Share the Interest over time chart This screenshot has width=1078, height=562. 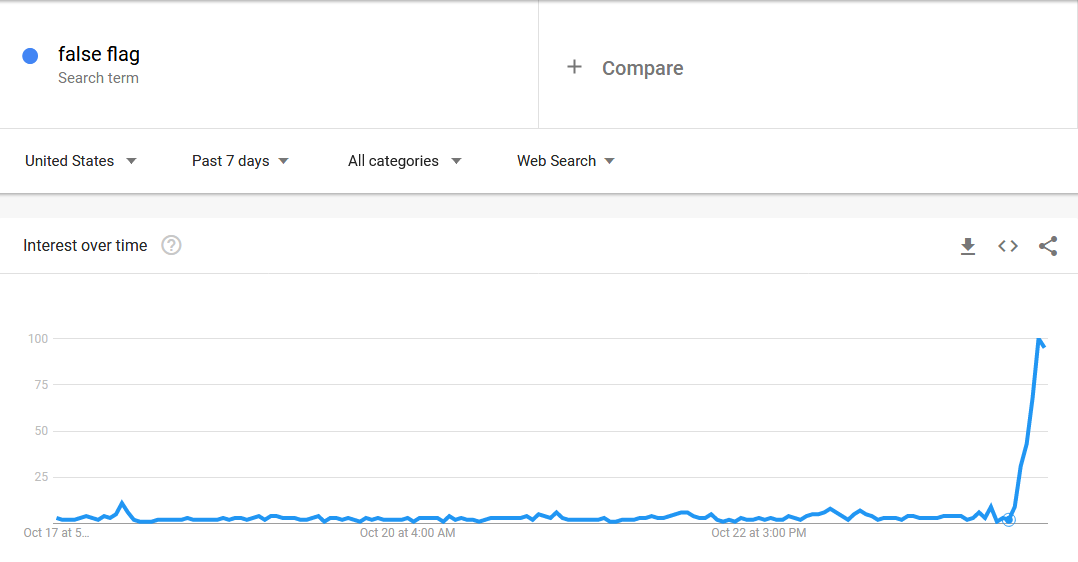(1047, 246)
